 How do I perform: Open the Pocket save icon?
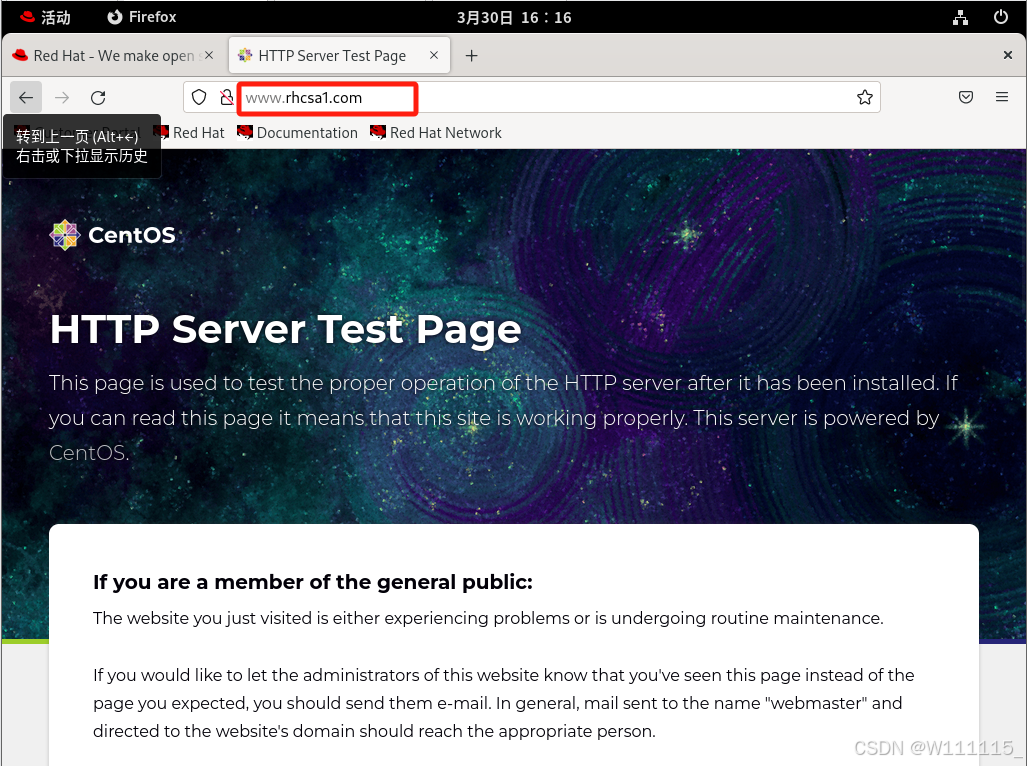(965, 98)
